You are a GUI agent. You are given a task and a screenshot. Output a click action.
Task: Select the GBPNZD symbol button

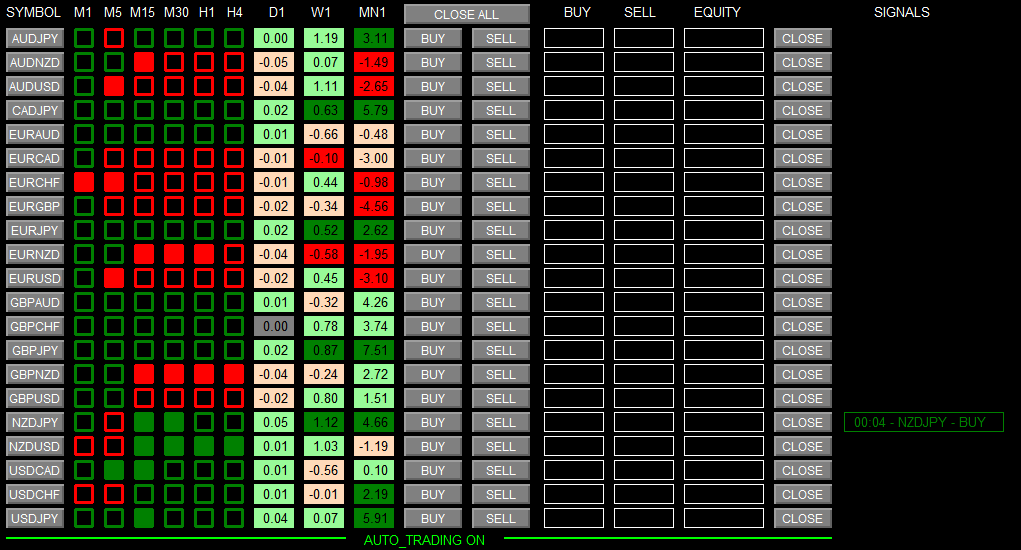(35, 374)
